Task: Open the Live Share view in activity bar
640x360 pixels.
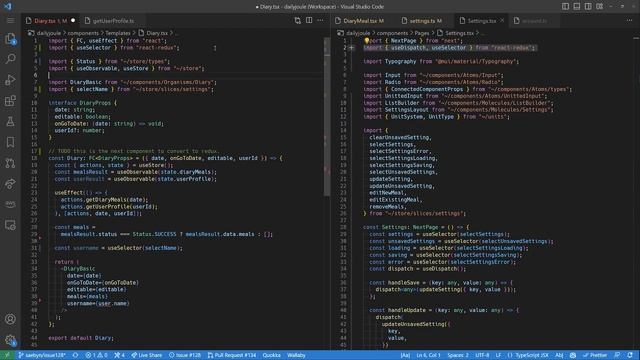Action: coord(10,184)
